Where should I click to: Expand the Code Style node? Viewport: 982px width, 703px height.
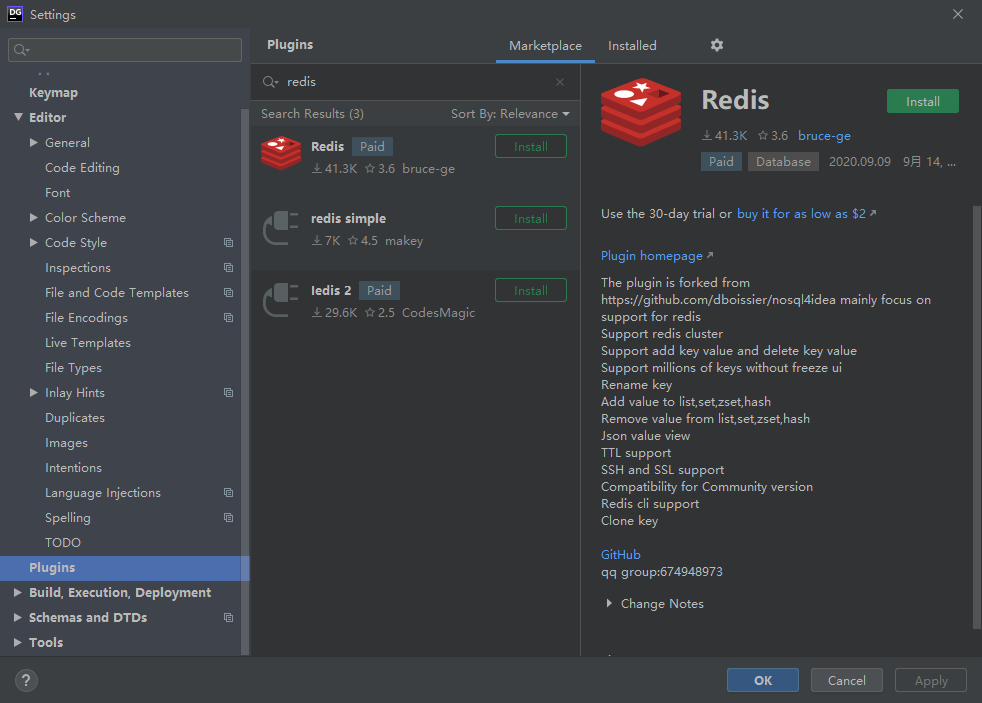coord(34,242)
